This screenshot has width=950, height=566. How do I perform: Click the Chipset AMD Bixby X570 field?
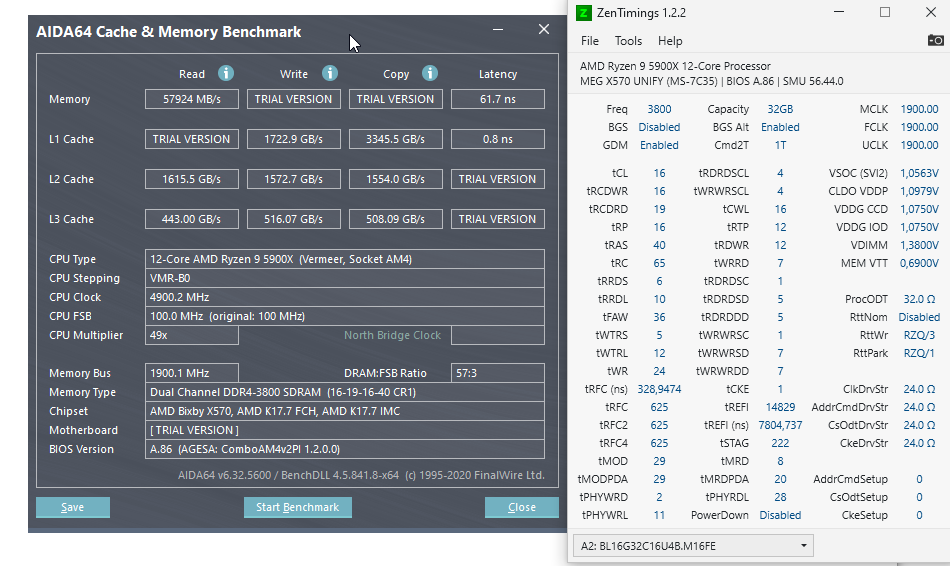coord(345,411)
